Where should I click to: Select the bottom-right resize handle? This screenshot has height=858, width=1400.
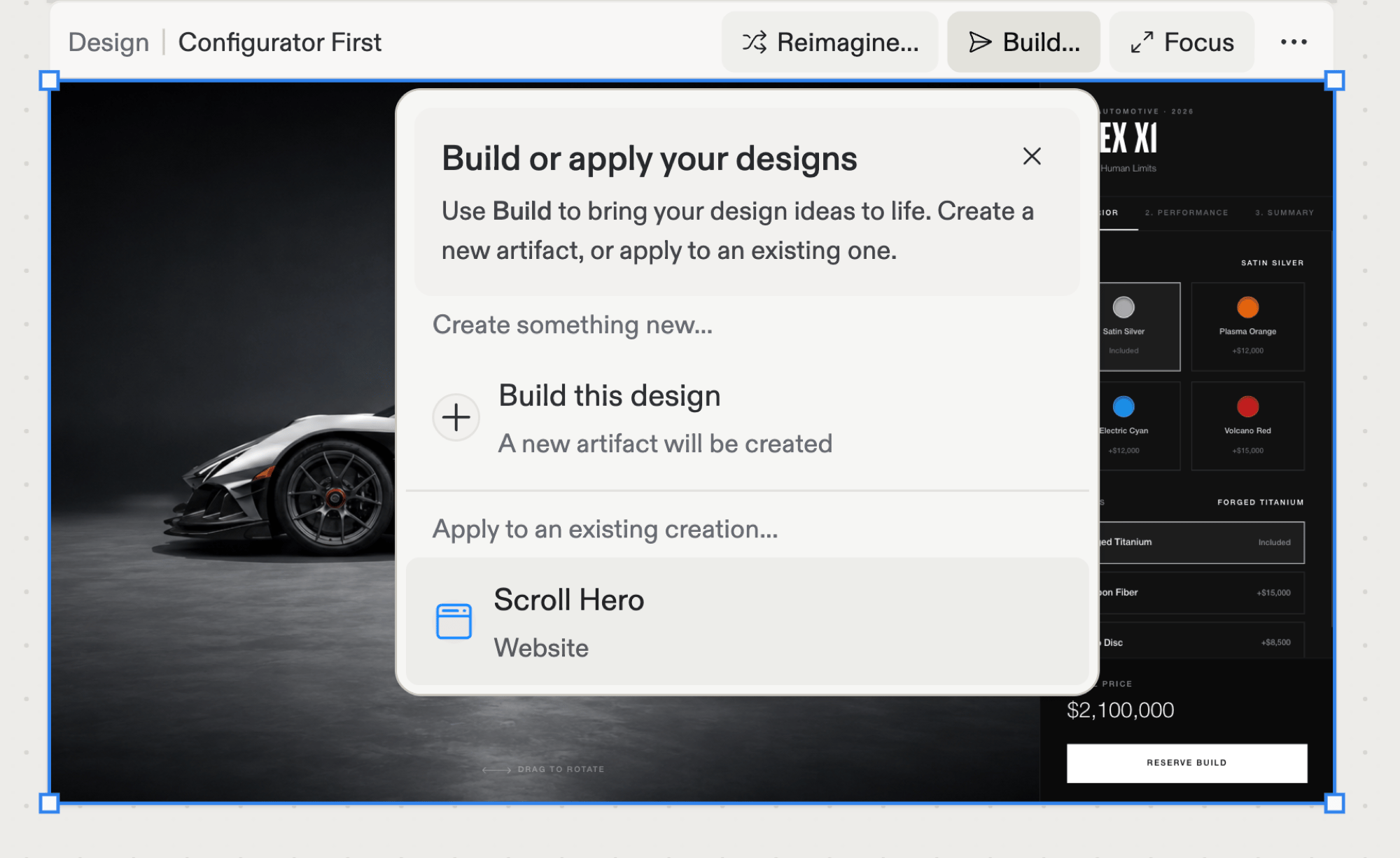pos(1334,803)
